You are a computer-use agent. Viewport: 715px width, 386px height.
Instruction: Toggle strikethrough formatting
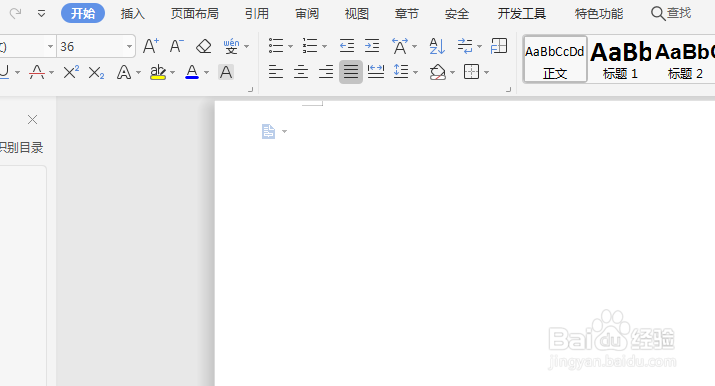coord(37,72)
